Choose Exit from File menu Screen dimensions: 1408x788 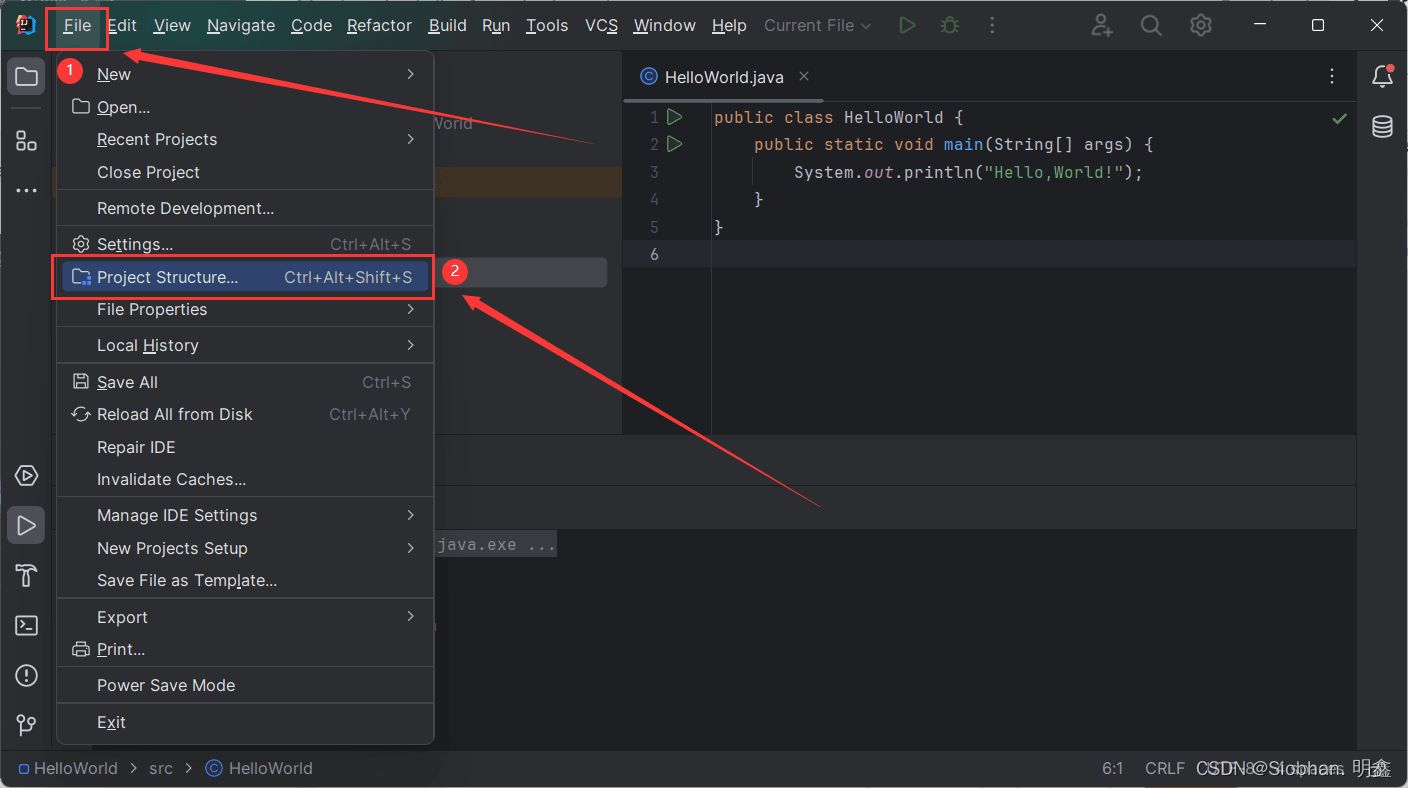(245, 722)
